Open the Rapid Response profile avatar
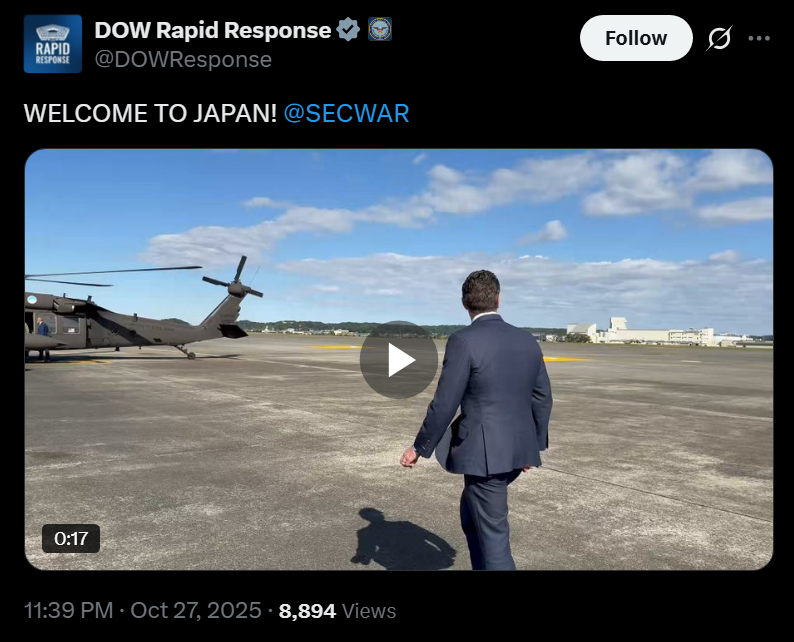 point(53,44)
